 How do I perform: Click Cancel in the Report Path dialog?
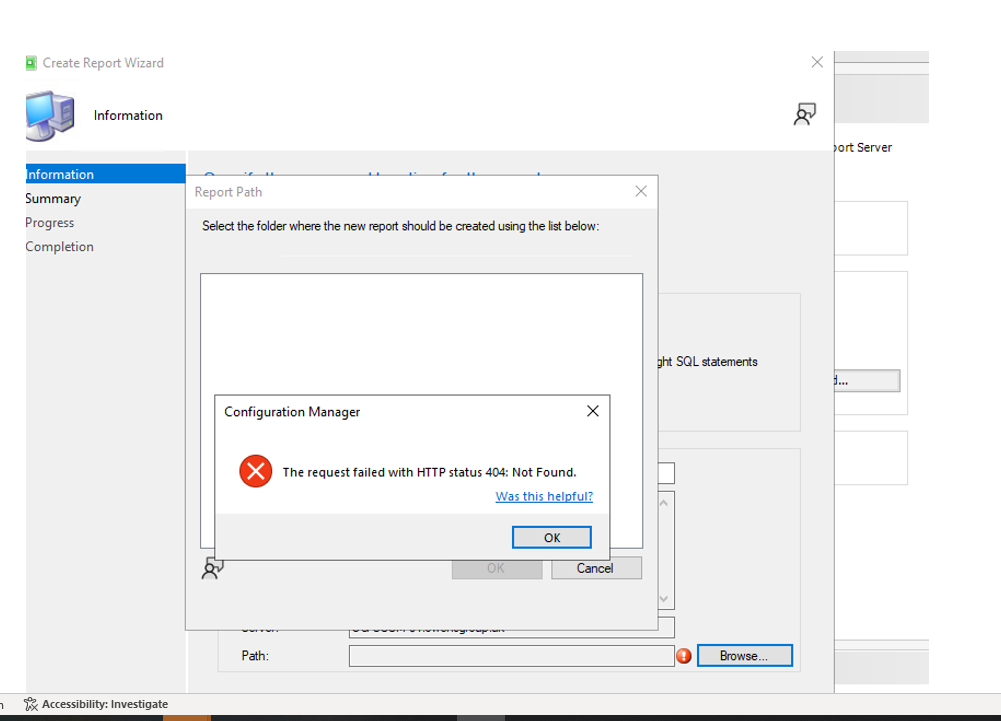coord(596,568)
